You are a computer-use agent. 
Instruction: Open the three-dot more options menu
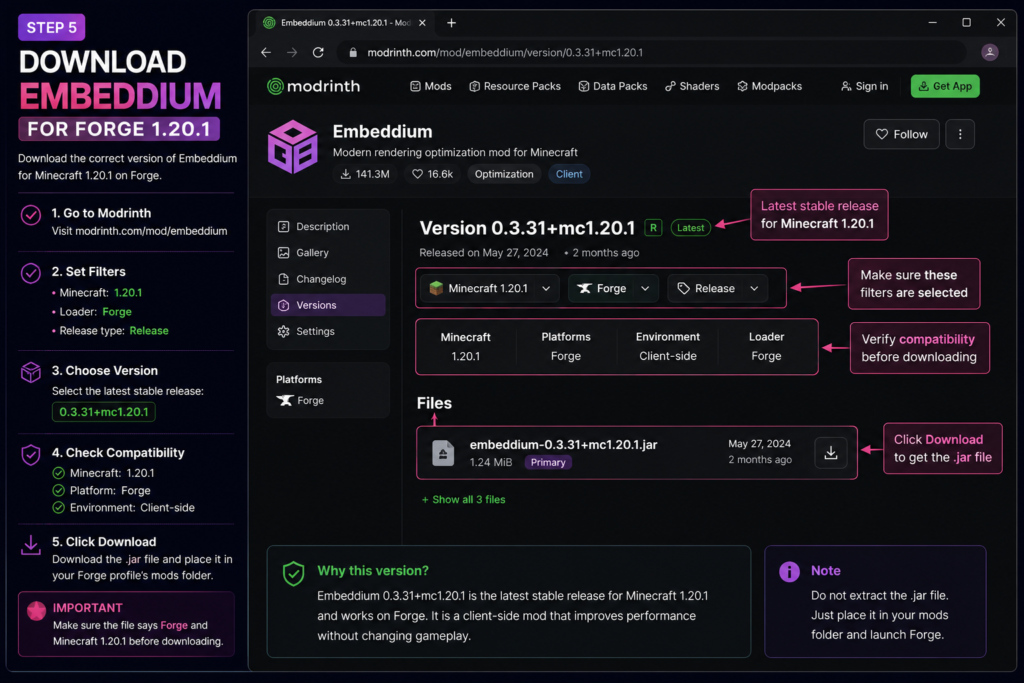[x=960, y=134]
